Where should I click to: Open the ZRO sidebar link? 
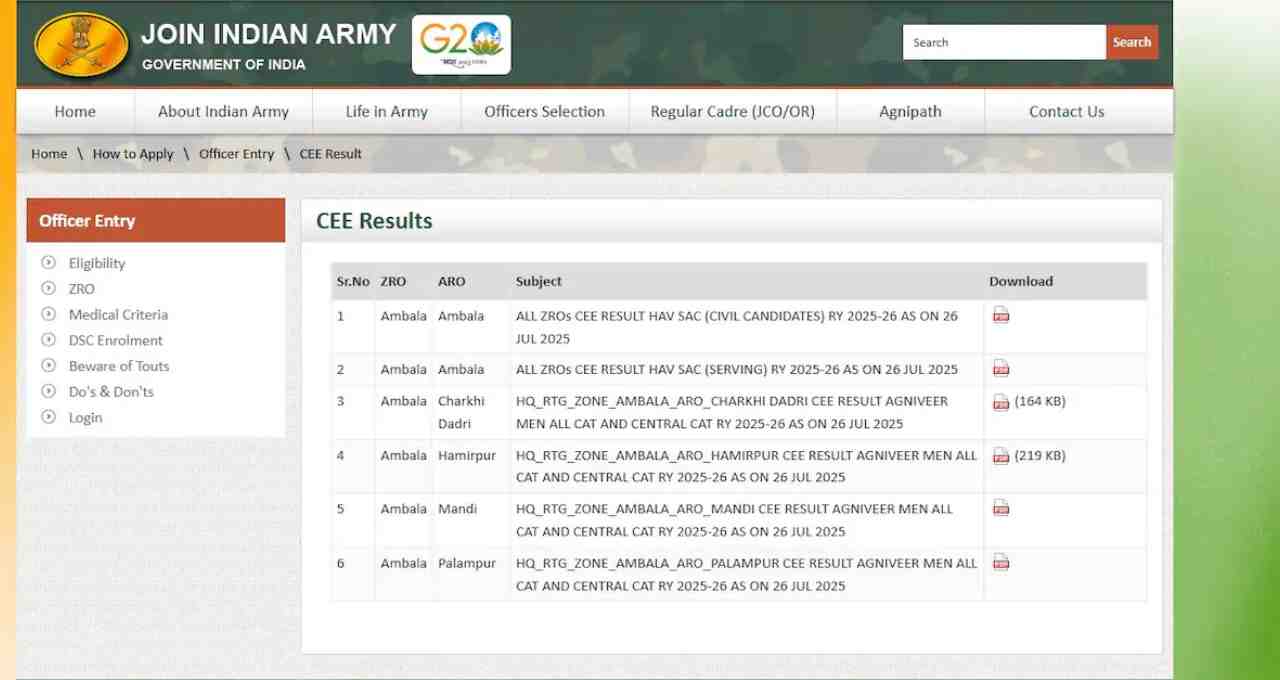82,289
